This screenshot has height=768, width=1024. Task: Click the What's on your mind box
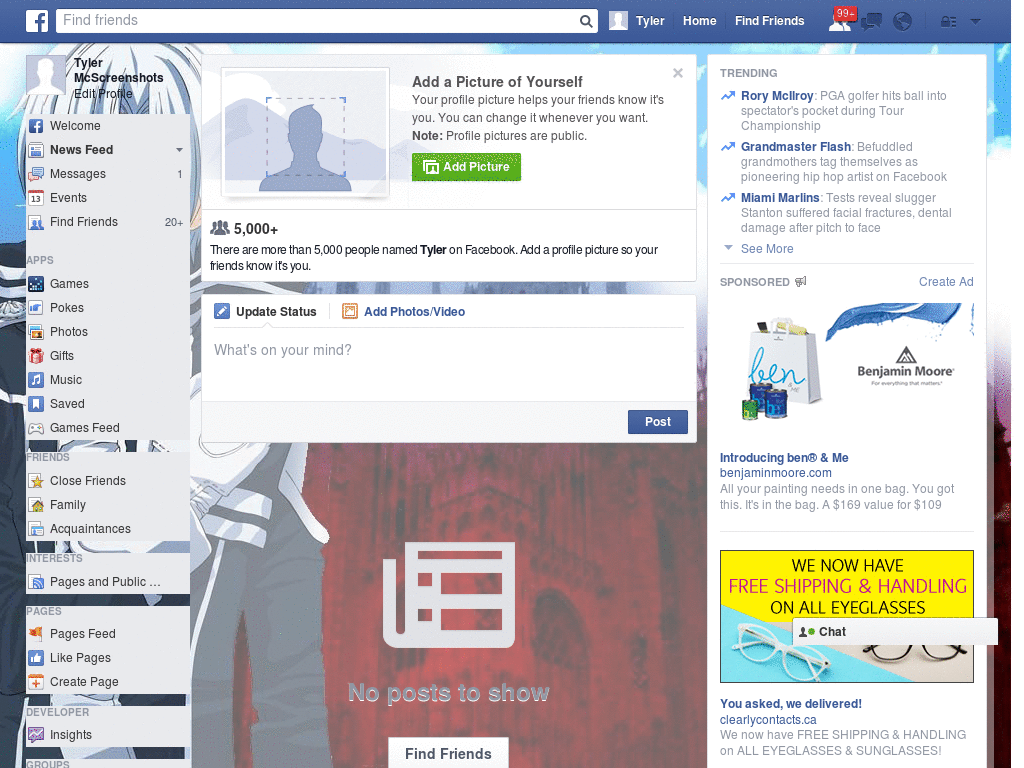(x=449, y=364)
